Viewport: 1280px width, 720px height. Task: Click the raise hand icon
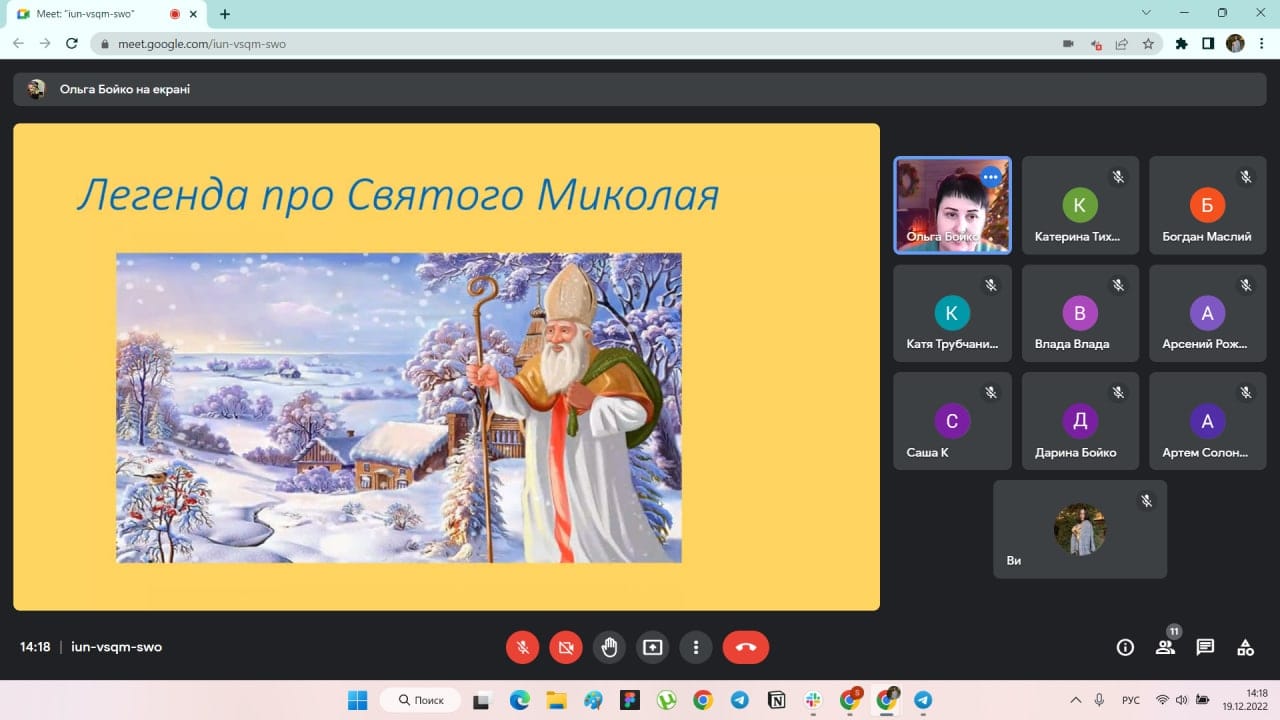(x=609, y=647)
